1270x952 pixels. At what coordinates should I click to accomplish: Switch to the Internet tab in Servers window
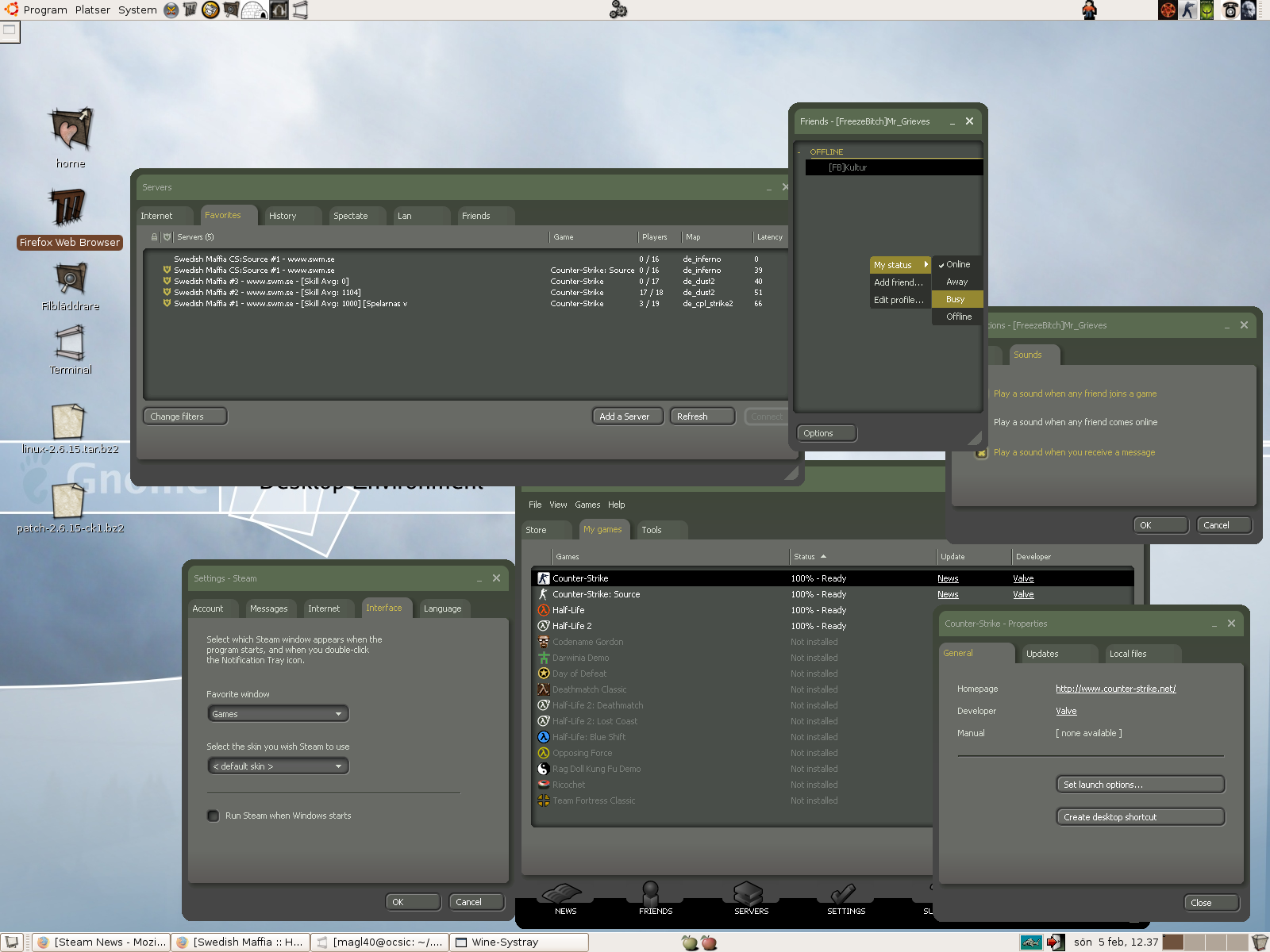[165, 216]
